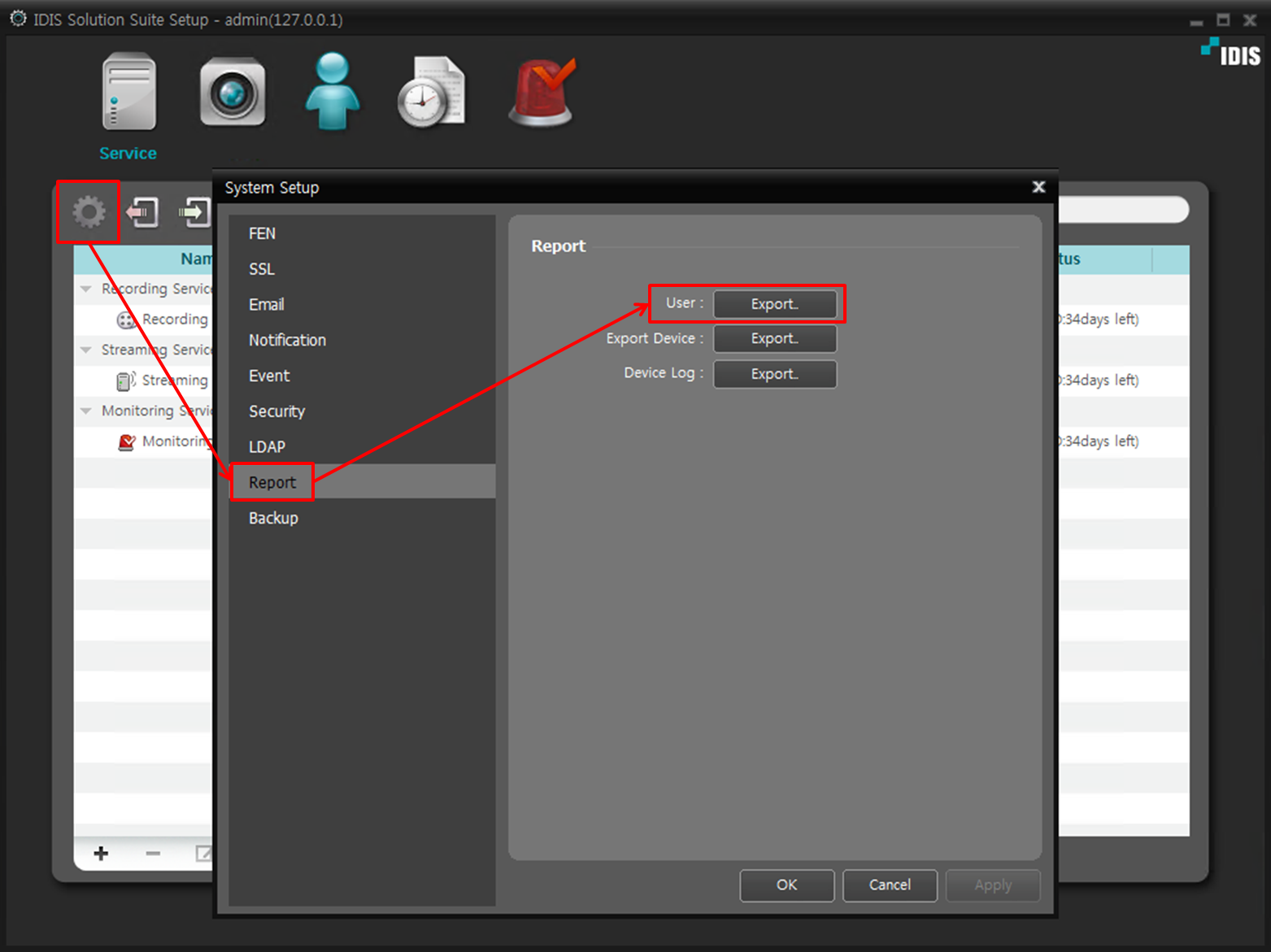This screenshot has height=952, width=1271.
Task: Select FEN in System Setup list
Action: [x=362, y=233]
